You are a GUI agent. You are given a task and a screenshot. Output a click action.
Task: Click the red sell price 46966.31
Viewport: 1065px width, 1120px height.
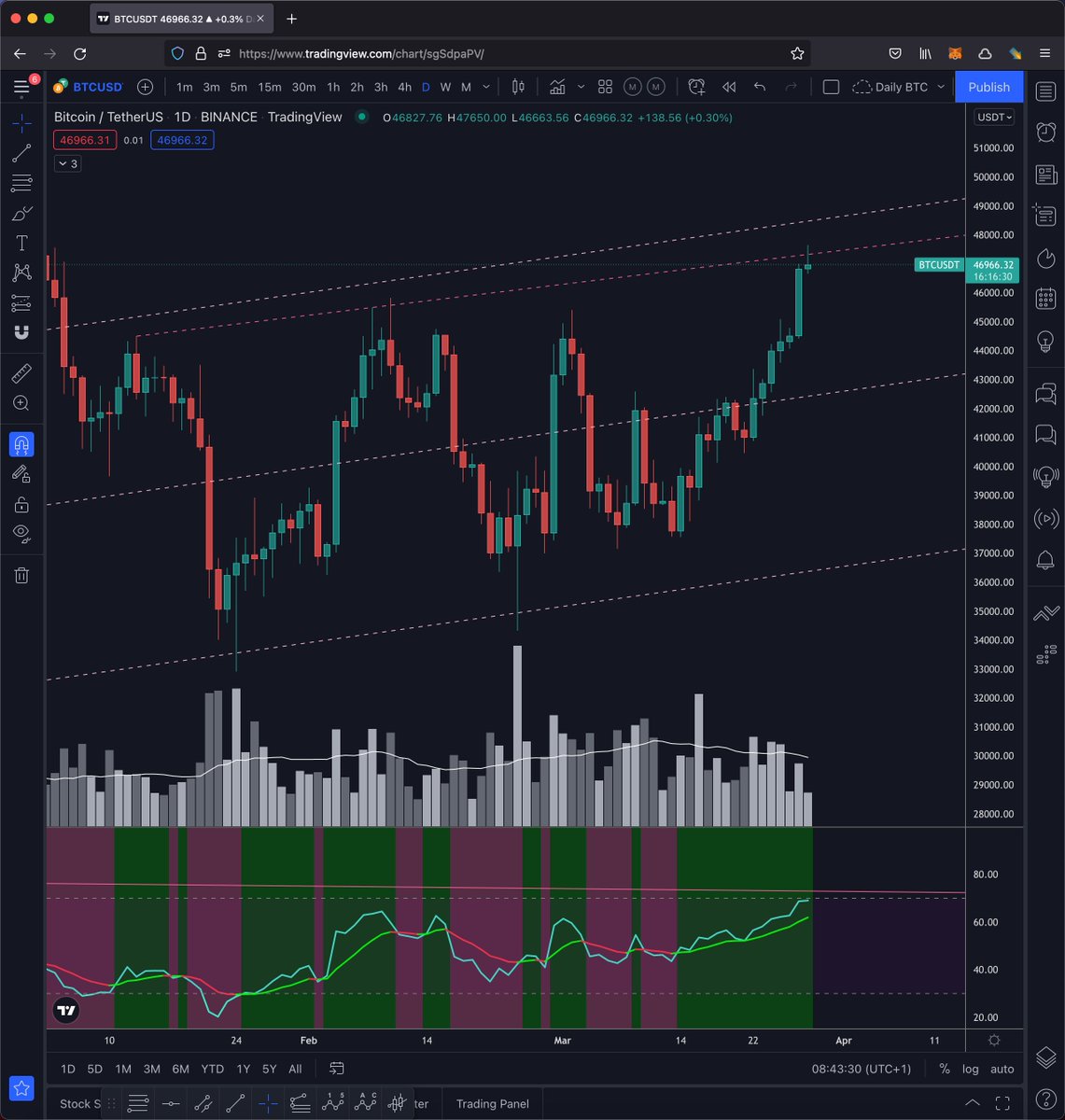click(85, 140)
